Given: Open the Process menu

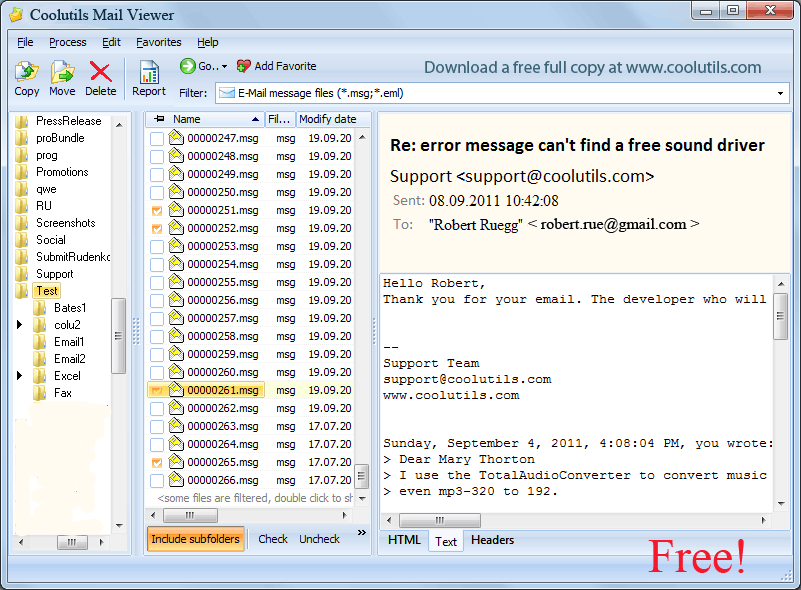Looking at the screenshot, I should (x=67, y=42).
